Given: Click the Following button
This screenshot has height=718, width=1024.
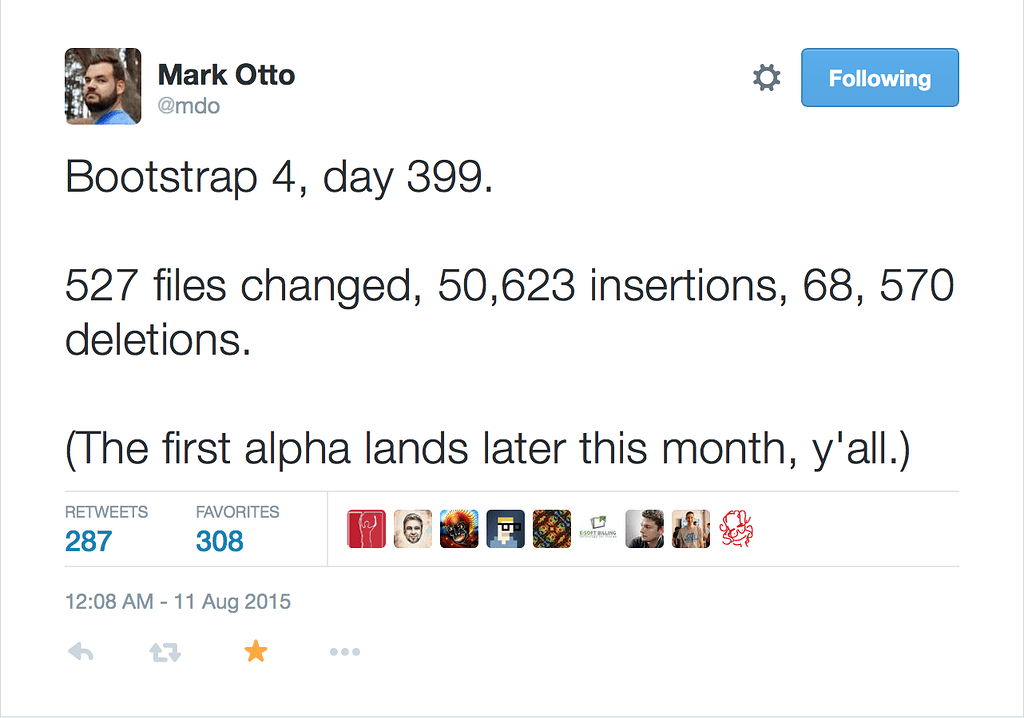Looking at the screenshot, I should pos(879,78).
